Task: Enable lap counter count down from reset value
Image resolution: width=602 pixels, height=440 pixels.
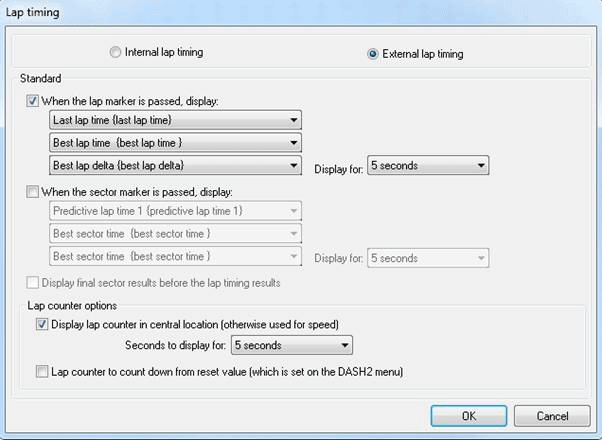Action: click(41, 372)
